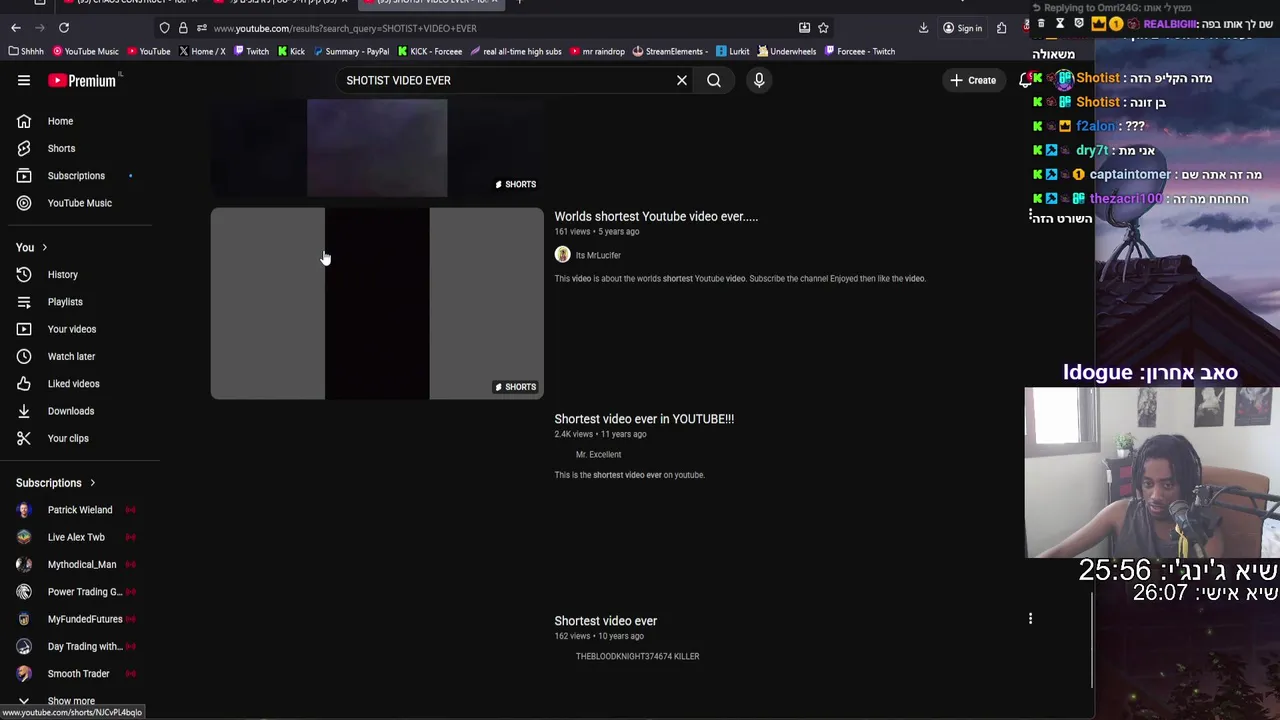Bookmark this page with the star
The height and width of the screenshot is (720, 1280).
(x=823, y=28)
